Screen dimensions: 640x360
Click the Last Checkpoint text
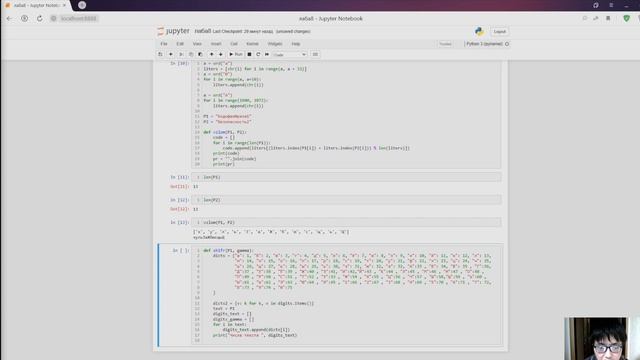242,31
